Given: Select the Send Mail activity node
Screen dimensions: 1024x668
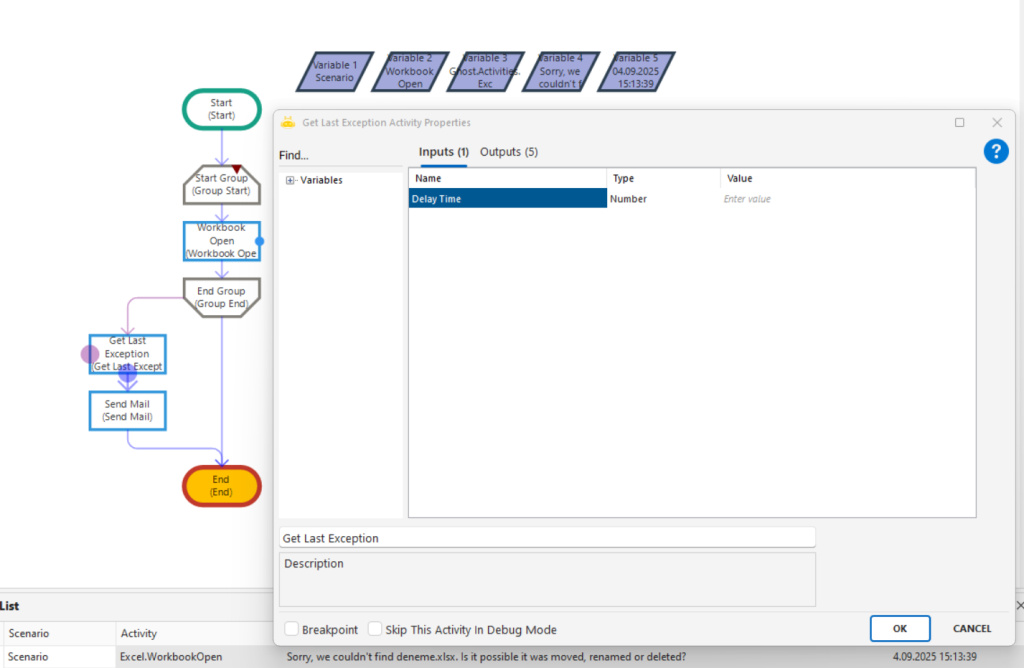Looking at the screenshot, I should pyautogui.click(x=127, y=410).
